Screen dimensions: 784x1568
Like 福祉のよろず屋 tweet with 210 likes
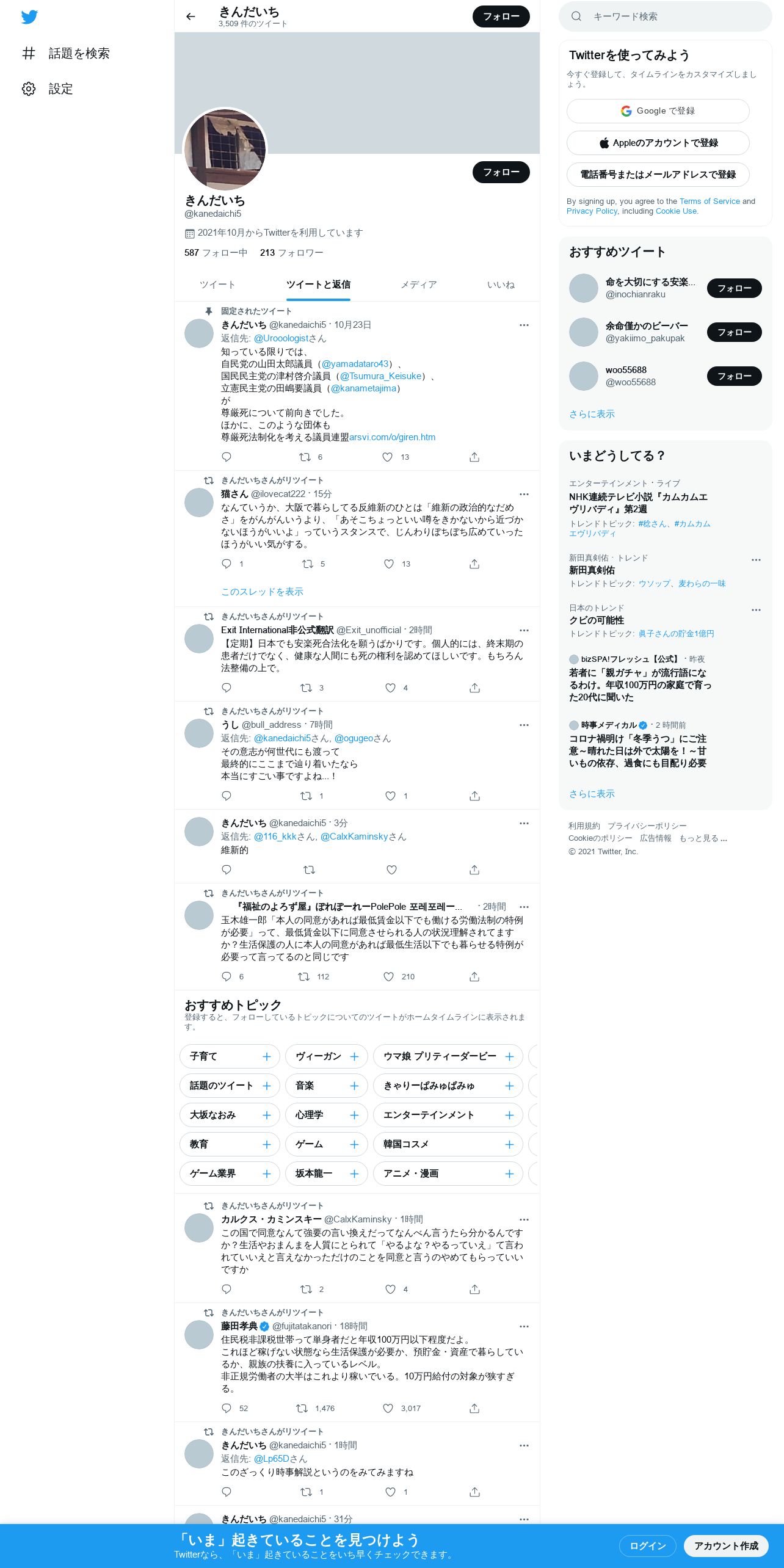(388, 976)
